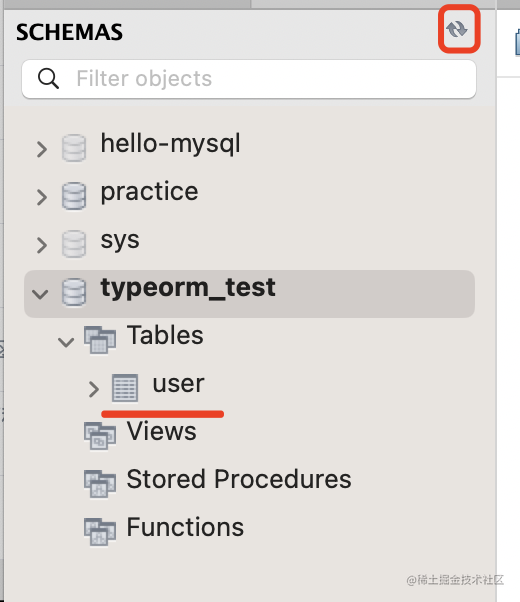Select the practice database icon

[74, 196]
